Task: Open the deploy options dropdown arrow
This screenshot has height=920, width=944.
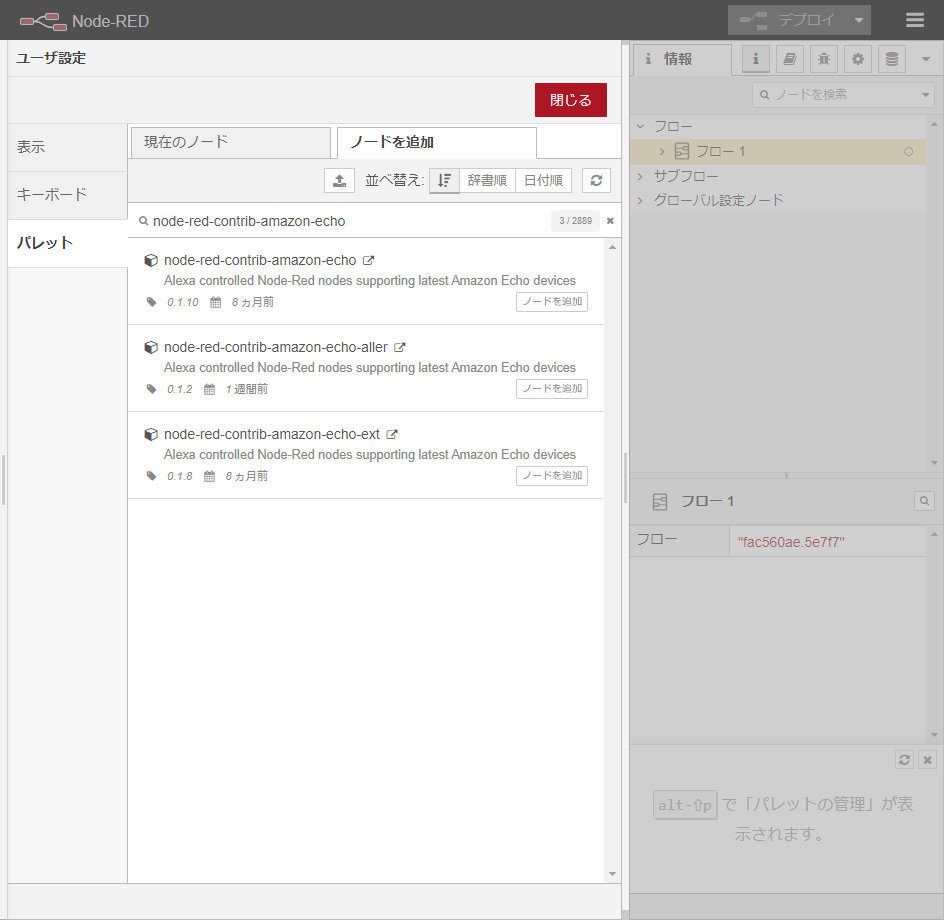Action: click(x=859, y=20)
